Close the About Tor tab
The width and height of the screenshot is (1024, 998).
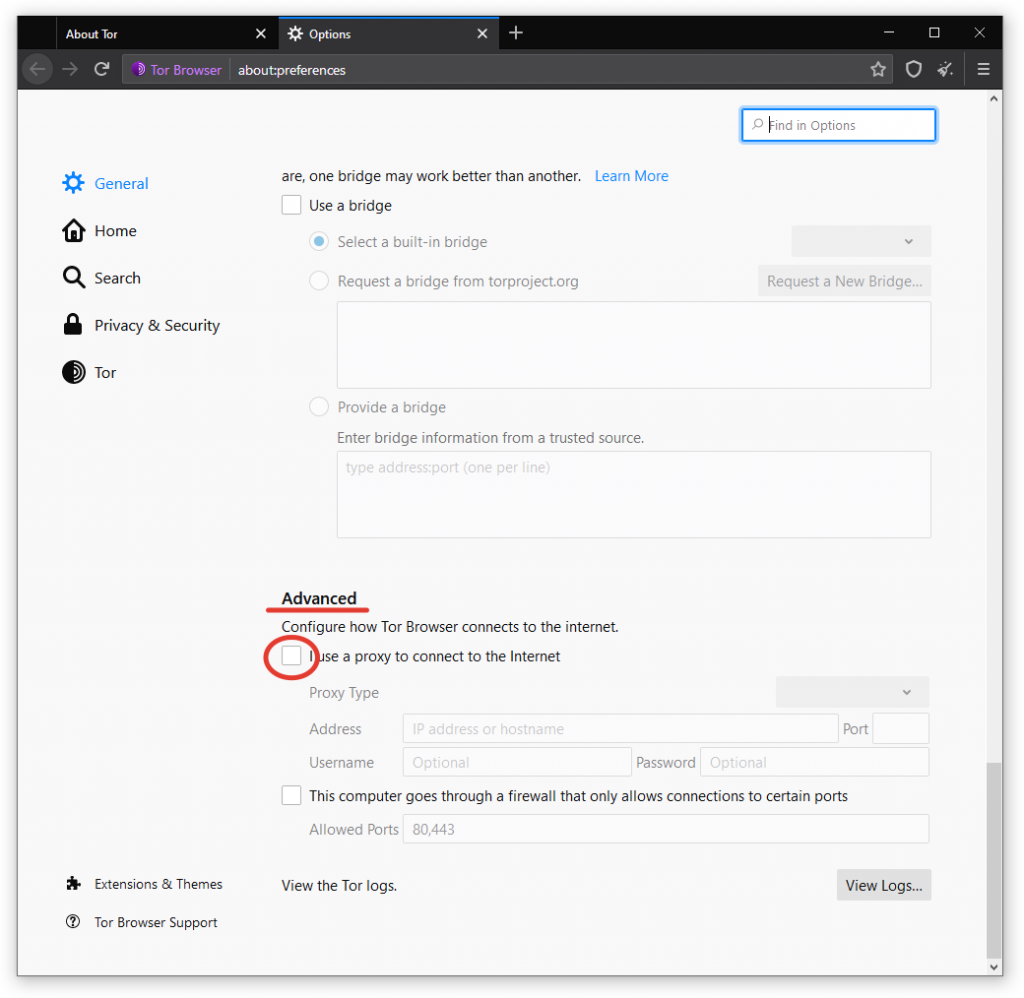pos(261,33)
